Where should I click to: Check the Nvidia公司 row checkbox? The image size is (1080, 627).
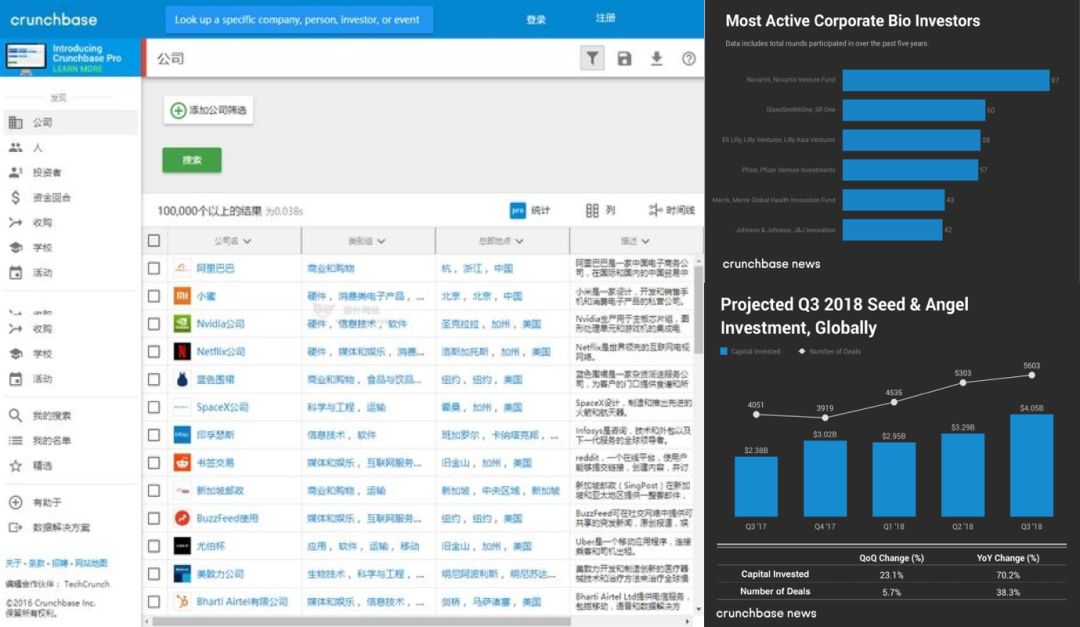coord(154,324)
